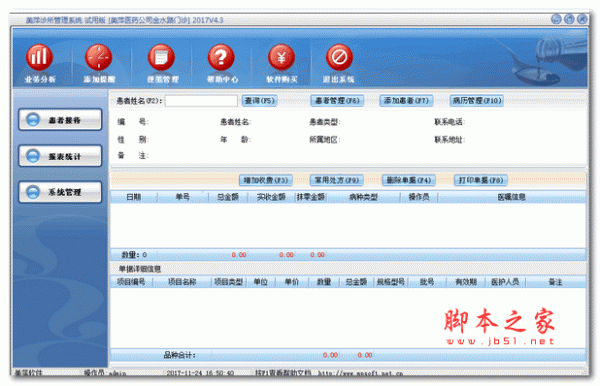Focus the 患者姓名(F2) input field

pos(201,101)
